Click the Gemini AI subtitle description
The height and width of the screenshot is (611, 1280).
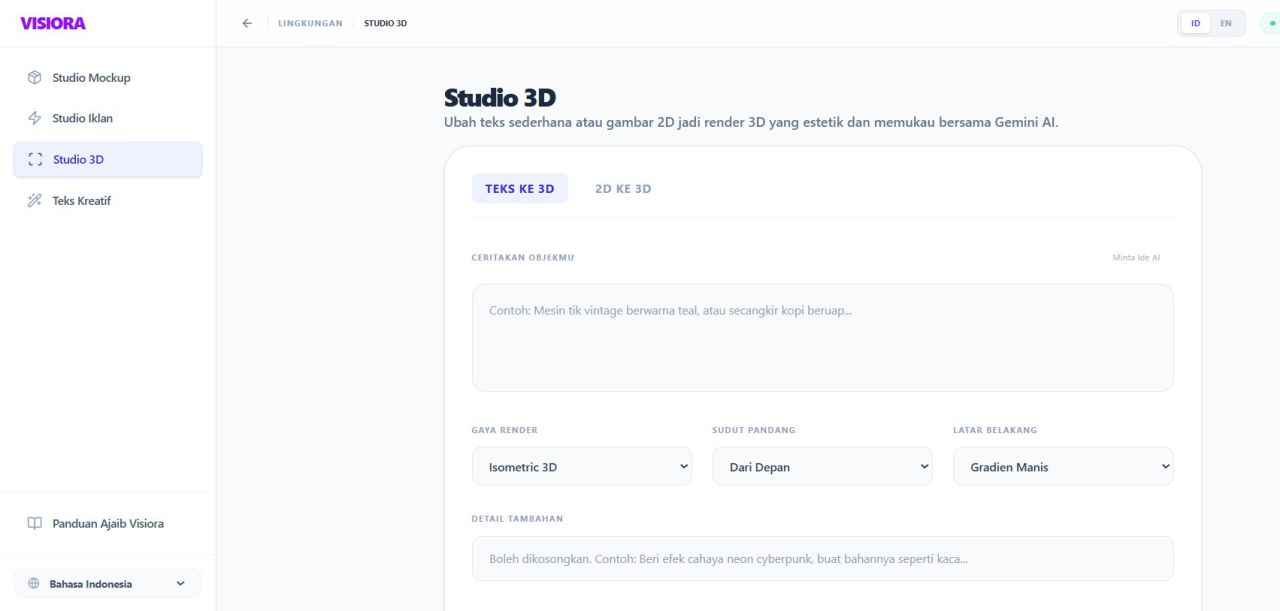pyautogui.click(x=751, y=122)
